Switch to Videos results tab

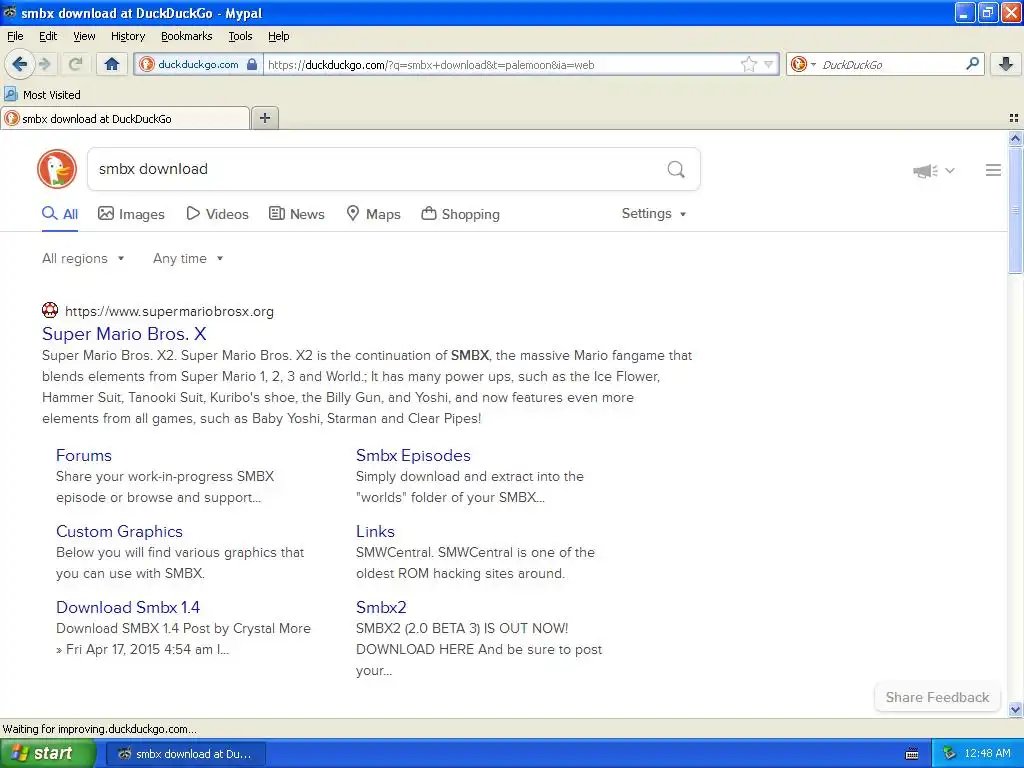click(217, 214)
